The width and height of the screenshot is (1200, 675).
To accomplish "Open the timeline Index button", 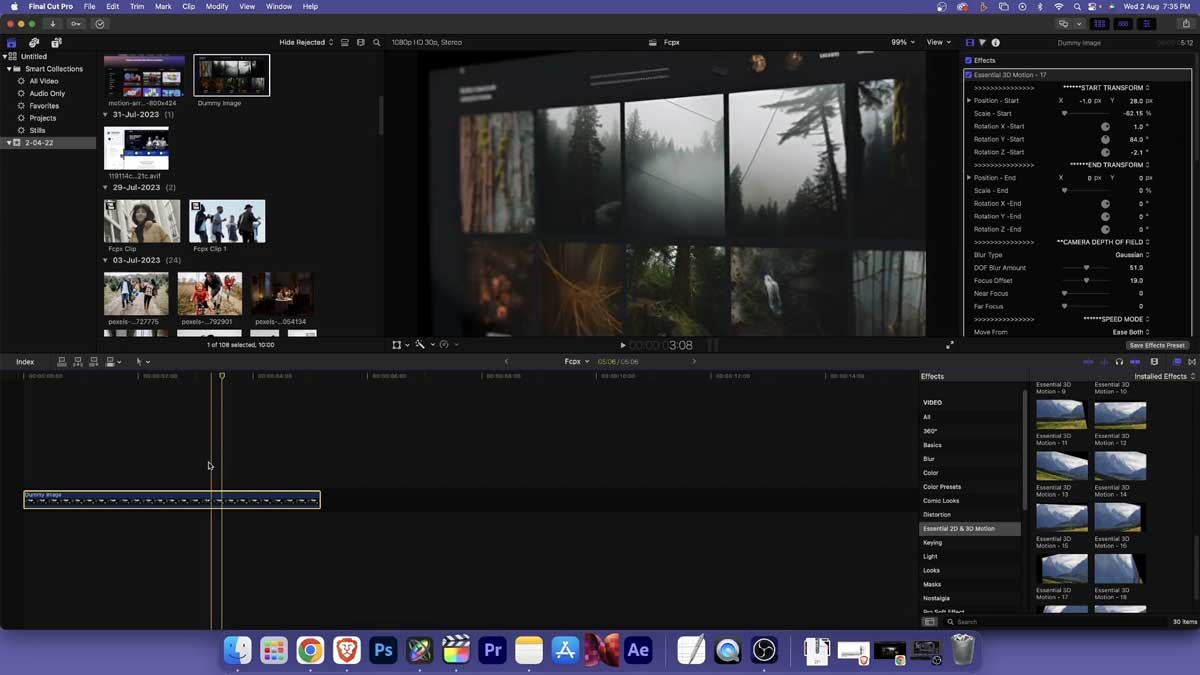I will pyautogui.click(x=25, y=362).
